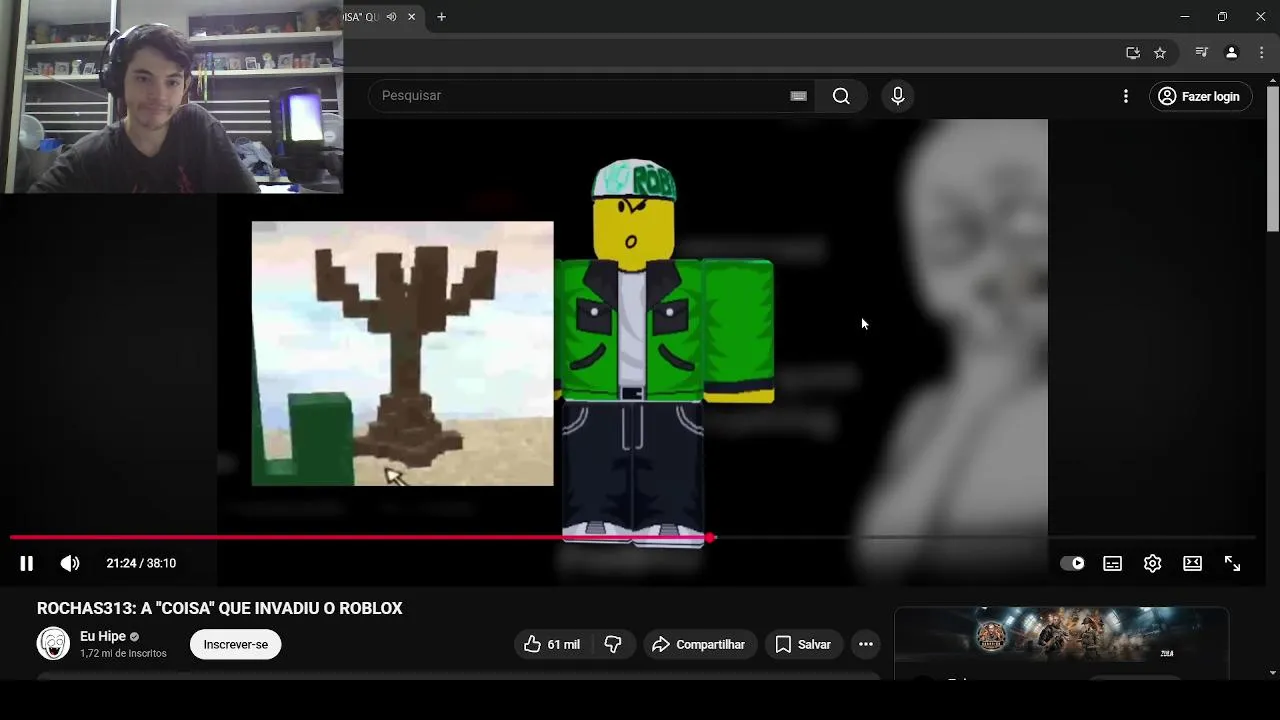1280x720 pixels.
Task: Open more actions three-dot menu
Action: click(866, 645)
